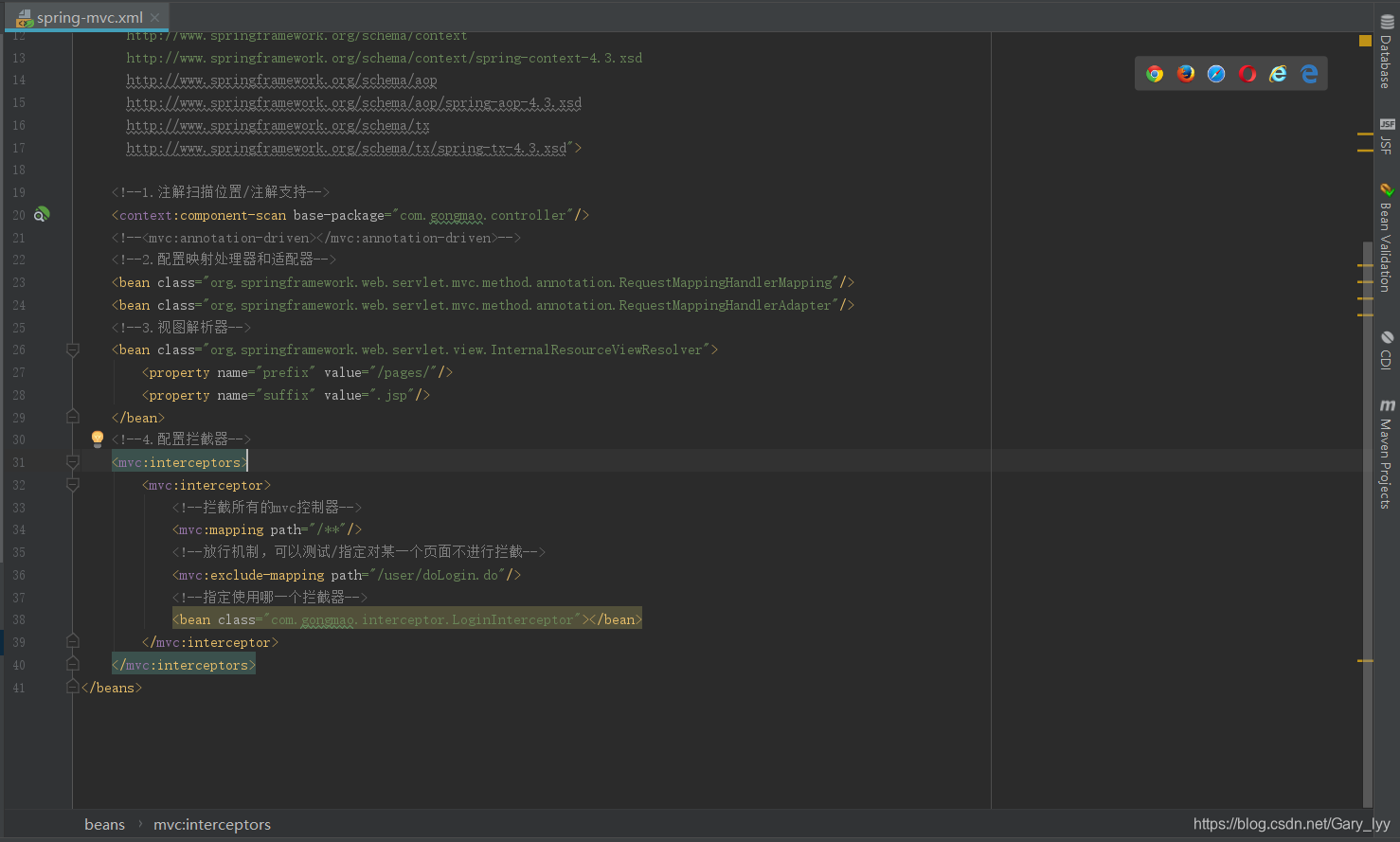Image resolution: width=1400 pixels, height=842 pixels.
Task: Select the mvc:interceptors breadcrumb
Action: 212,825
